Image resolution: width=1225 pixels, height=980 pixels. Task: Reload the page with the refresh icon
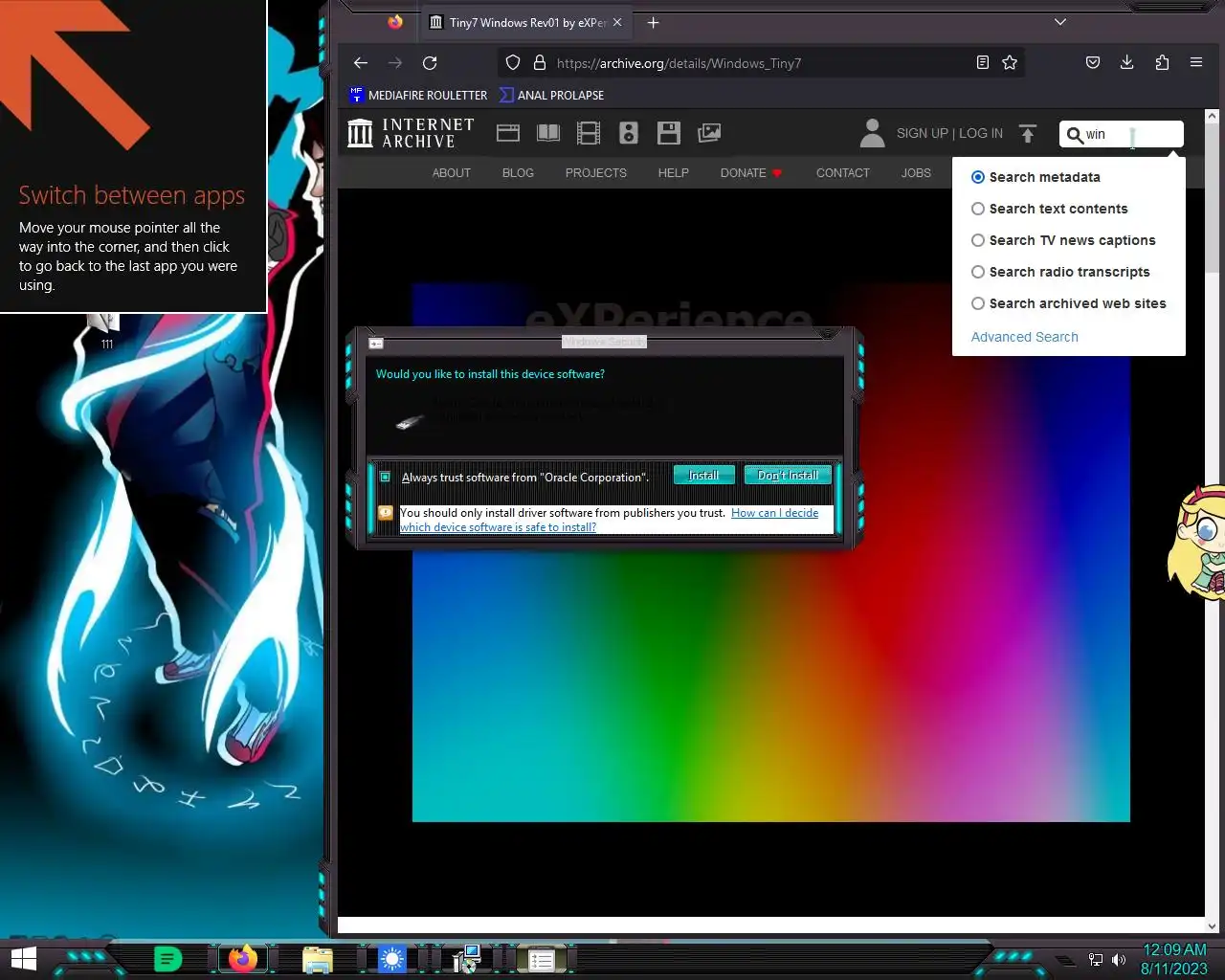click(430, 63)
